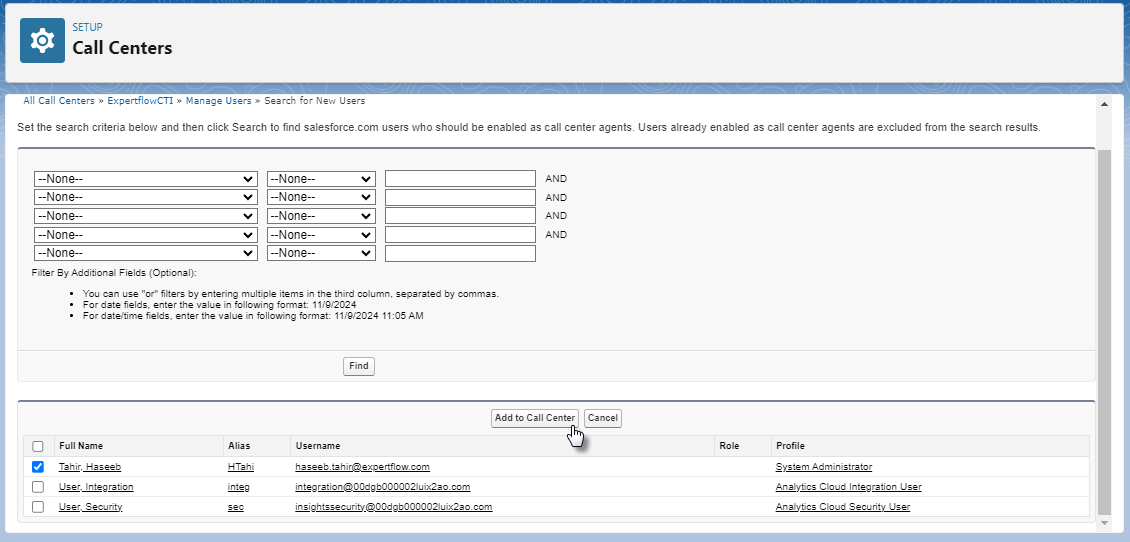The width and height of the screenshot is (1130, 542).
Task: Sort by the Full Name column header
Action: (81, 446)
